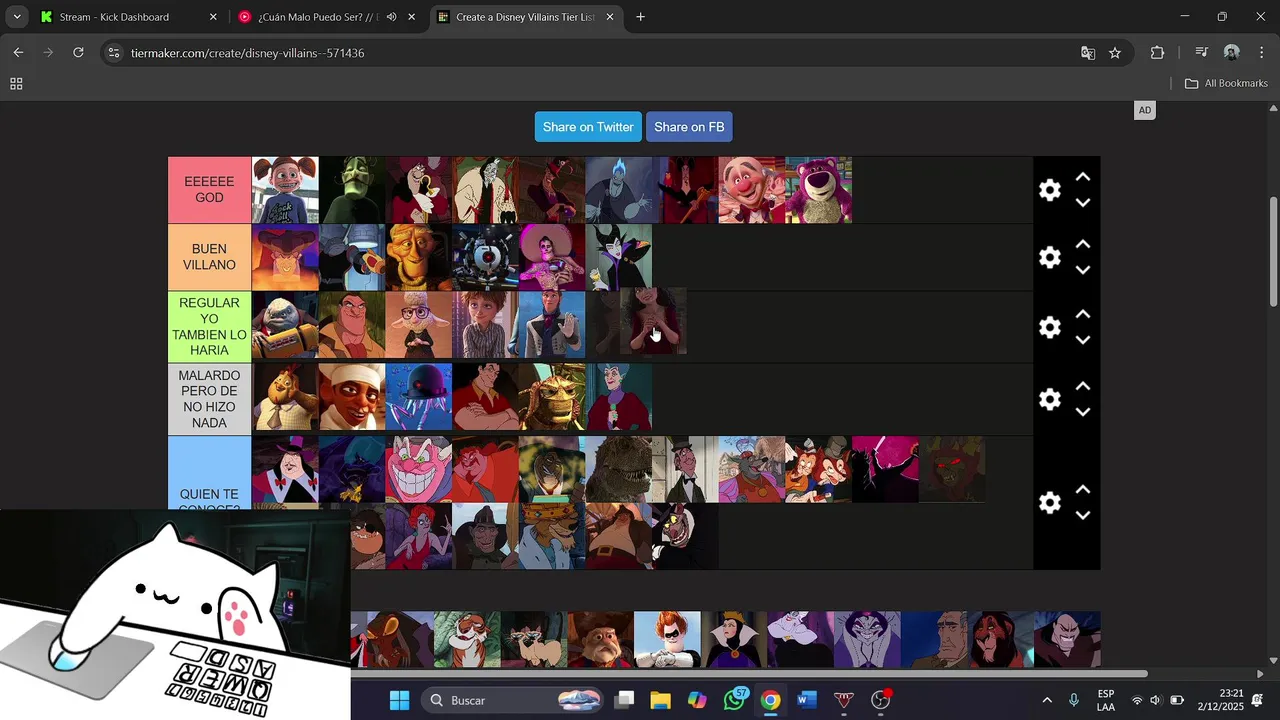Screen dimensions: 1280x720
Task: Move MALARDO PERO DE NO HIZO NADA tier up
Action: (1082, 386)
